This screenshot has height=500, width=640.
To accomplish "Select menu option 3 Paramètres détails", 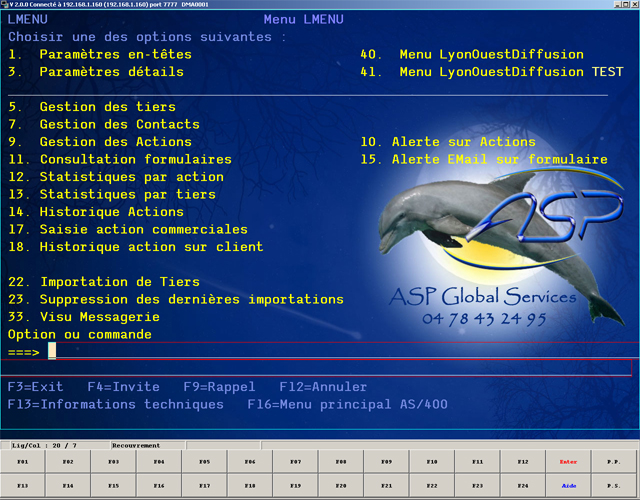I will (x=96, y=72).
